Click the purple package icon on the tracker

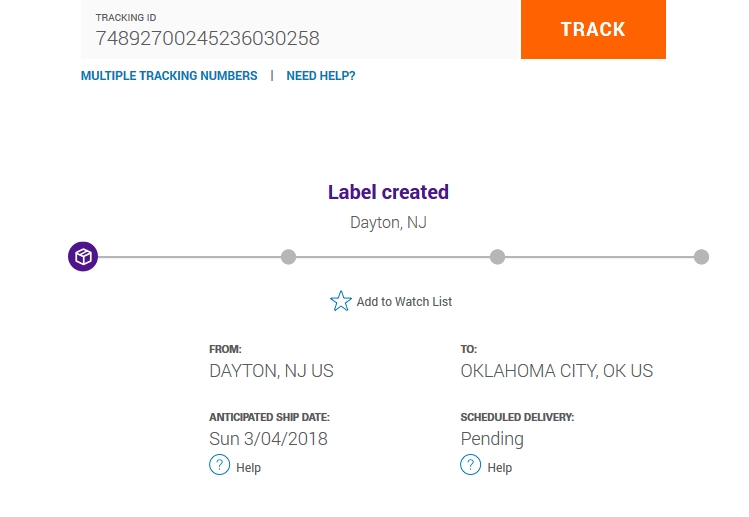[83, 257]
